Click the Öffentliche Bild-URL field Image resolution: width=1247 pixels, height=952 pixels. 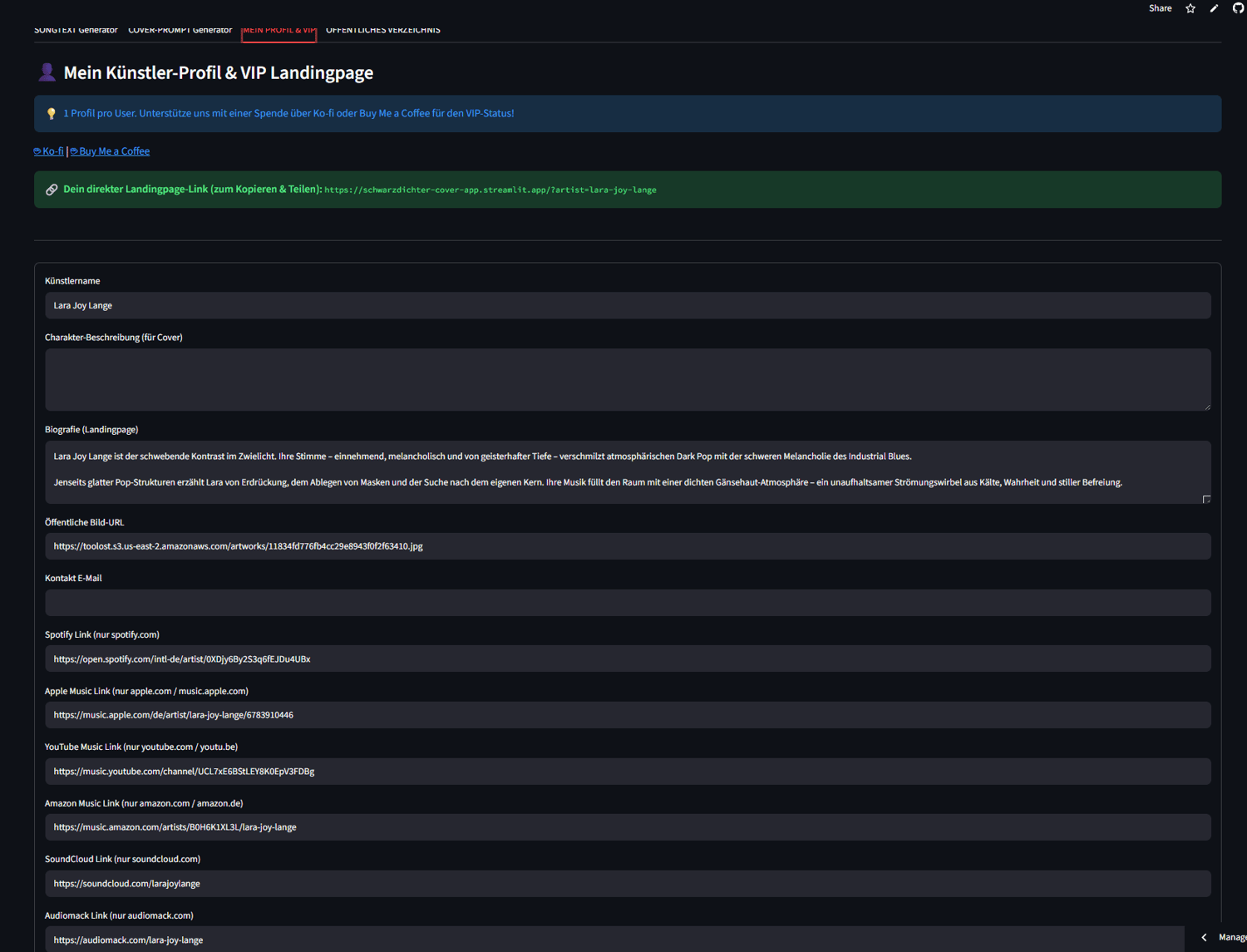tap(628, 546)
